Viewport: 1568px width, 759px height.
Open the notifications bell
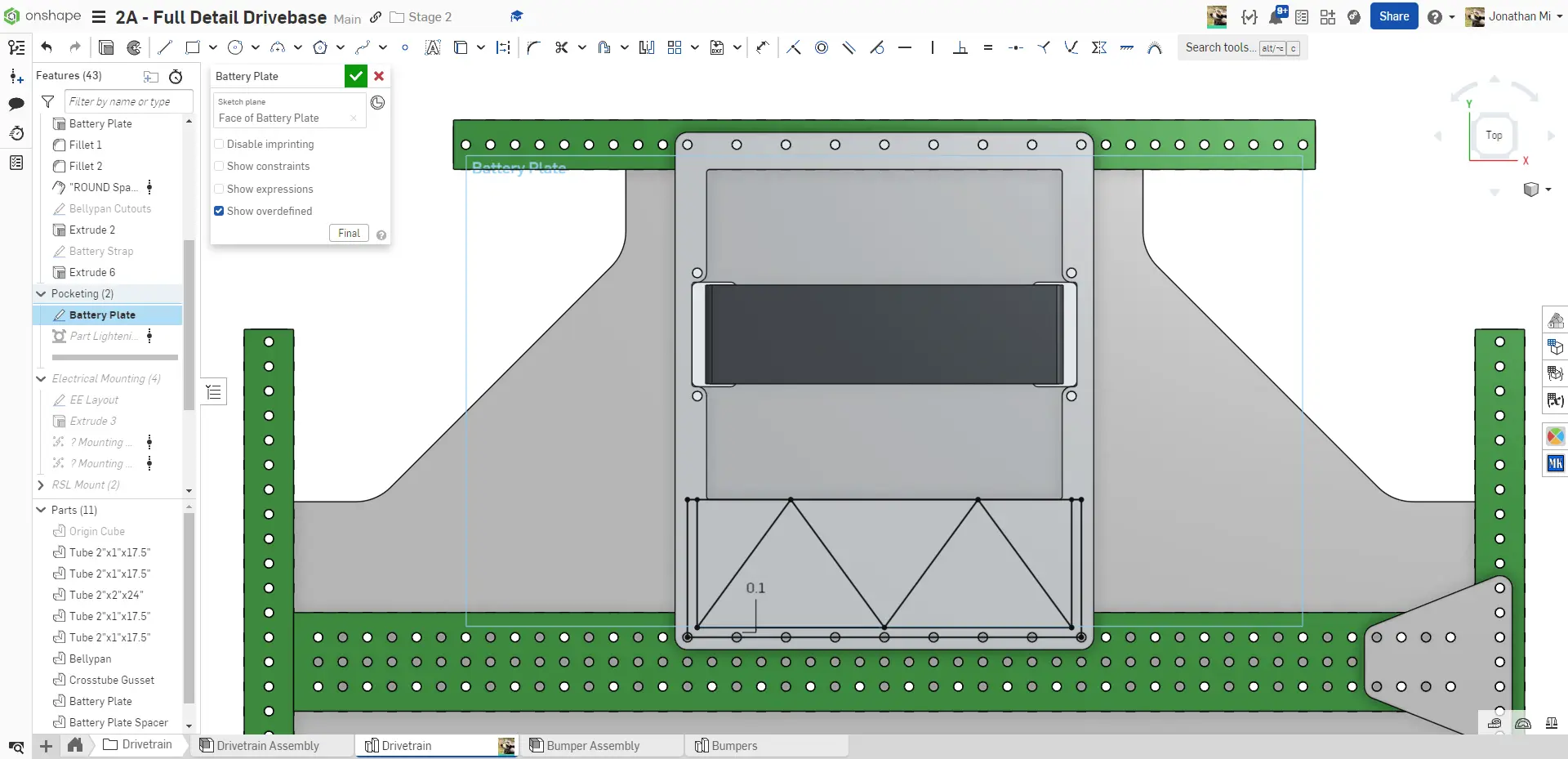pos(1276,16)
